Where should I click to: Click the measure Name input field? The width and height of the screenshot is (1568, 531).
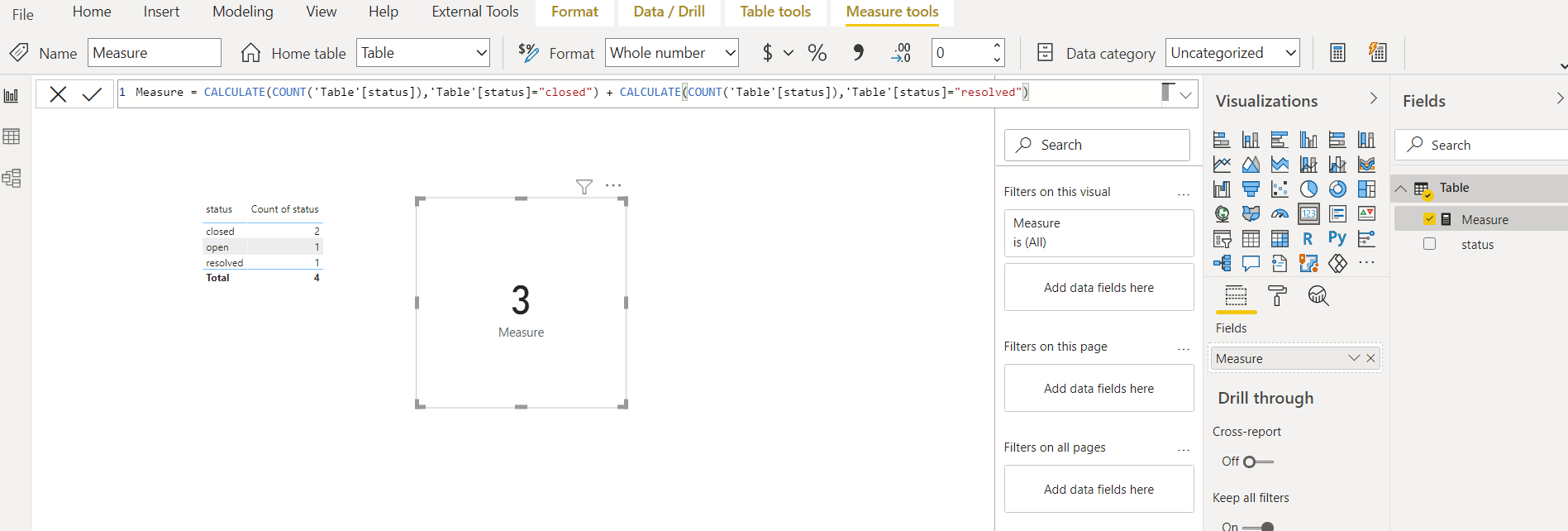tap(155, 53)
